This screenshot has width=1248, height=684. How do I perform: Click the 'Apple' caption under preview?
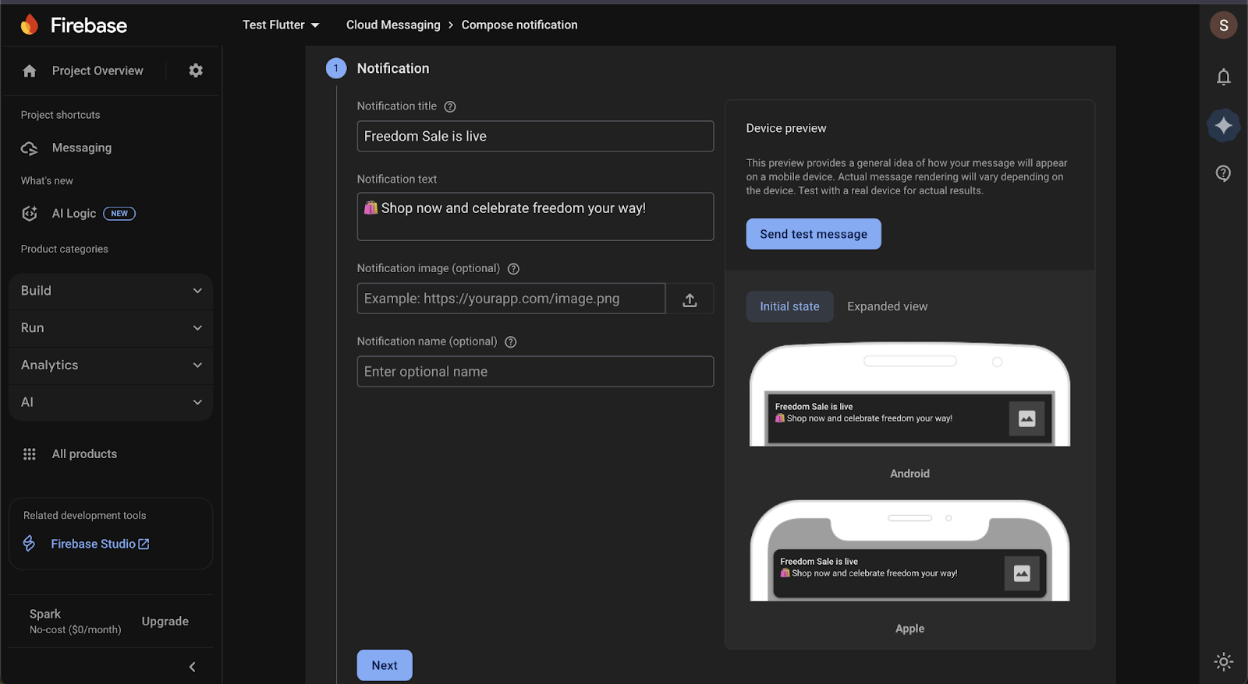point(910,629)
